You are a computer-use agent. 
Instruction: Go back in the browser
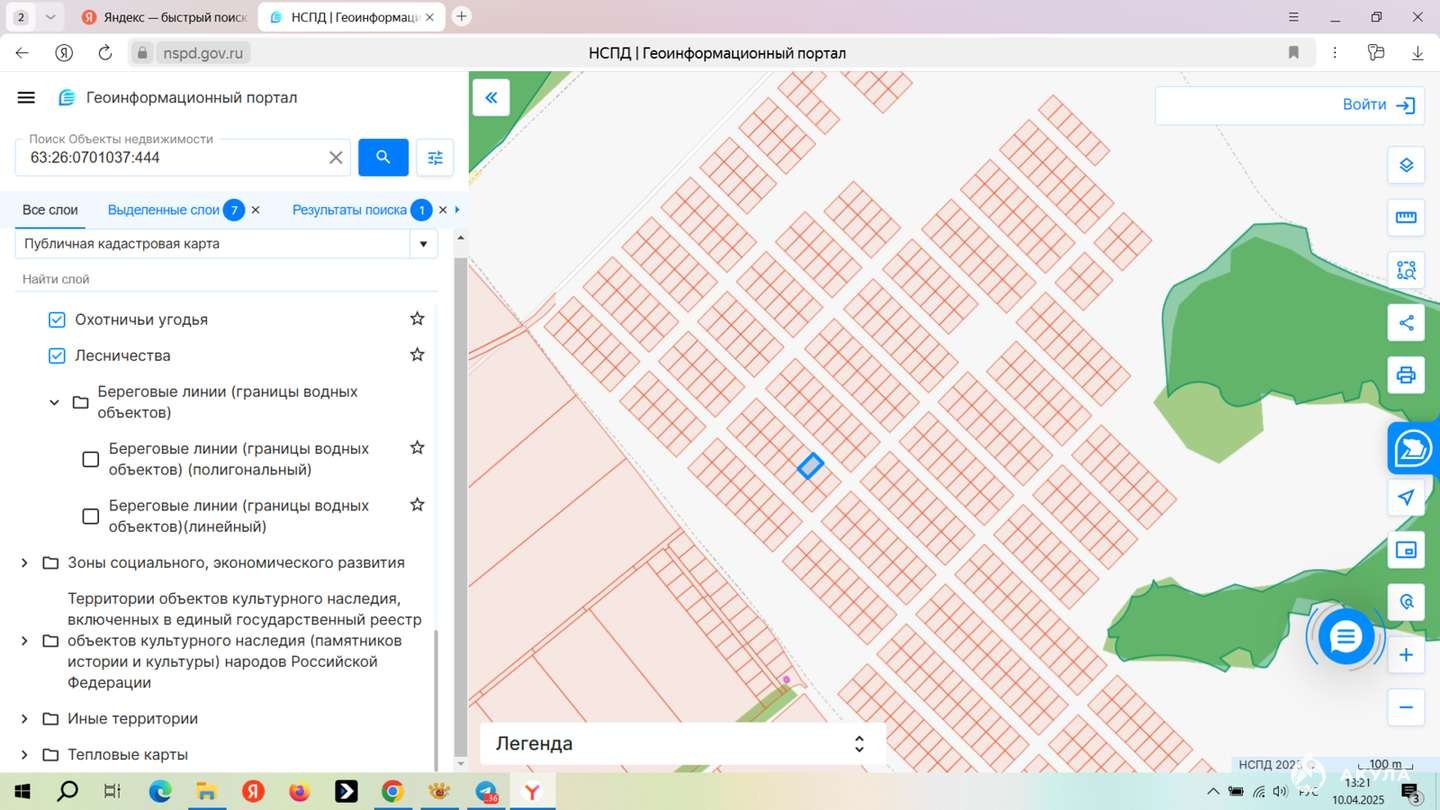click(x=22, y=53)
